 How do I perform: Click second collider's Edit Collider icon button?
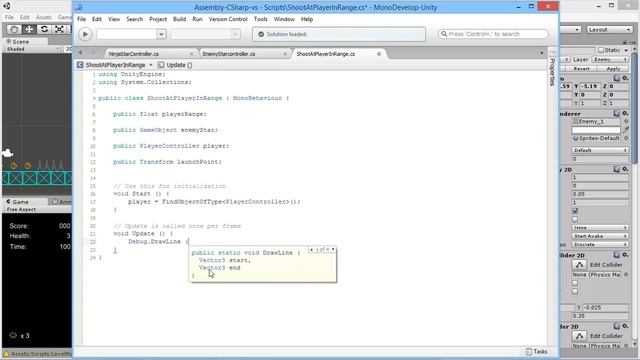tap(579, 336)
